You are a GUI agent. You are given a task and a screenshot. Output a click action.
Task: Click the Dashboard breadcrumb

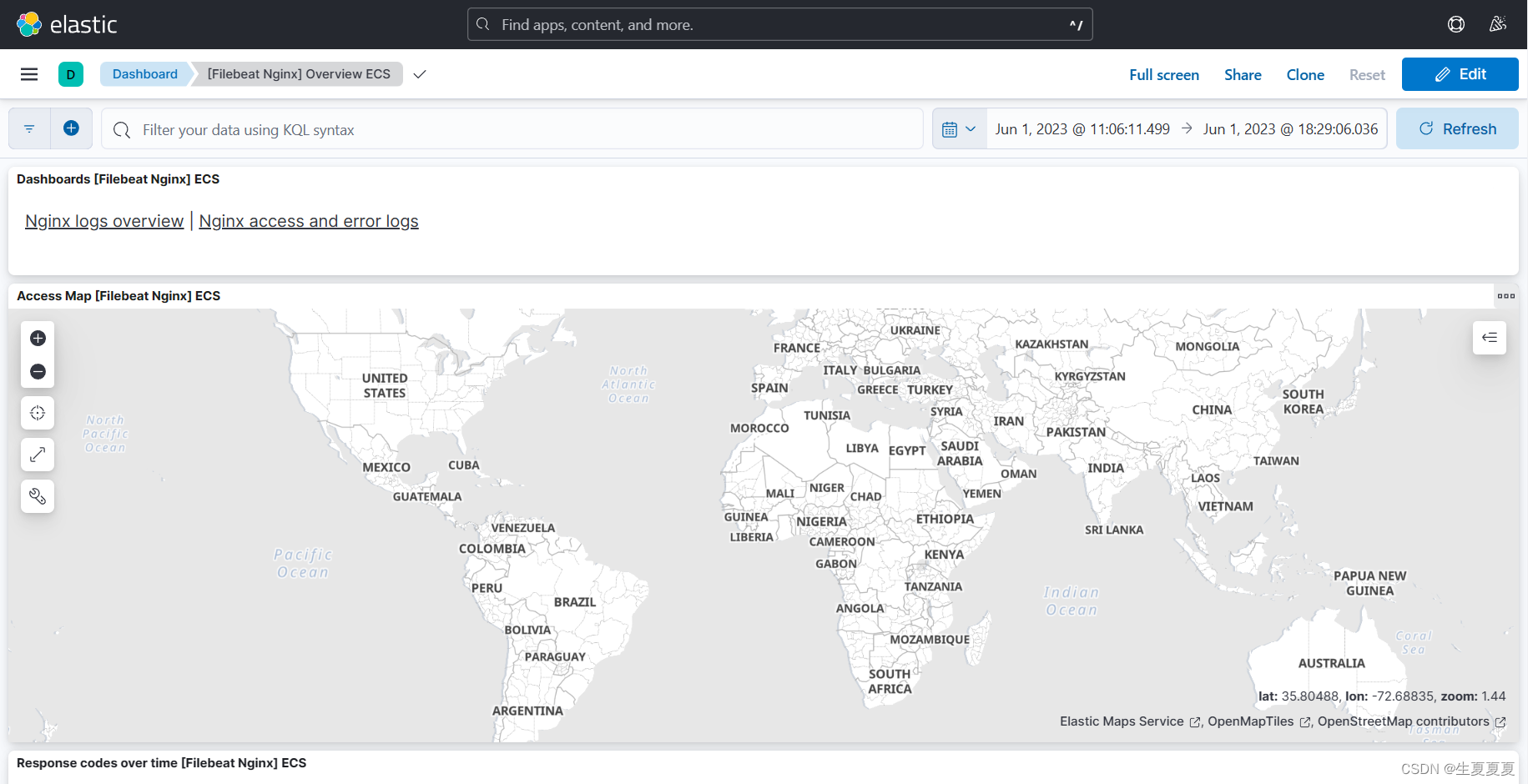(x=145, y=74)
